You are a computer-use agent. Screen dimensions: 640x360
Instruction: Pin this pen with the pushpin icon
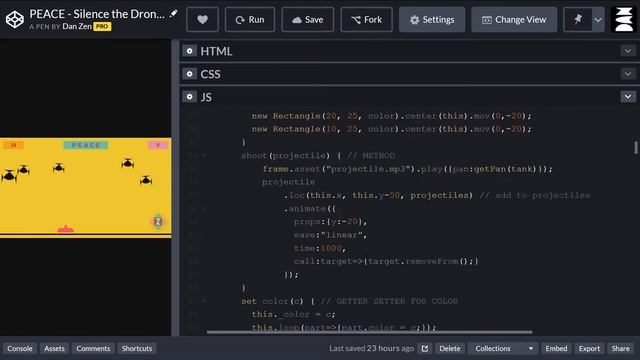pyautogui.click(x=578, y=20)
